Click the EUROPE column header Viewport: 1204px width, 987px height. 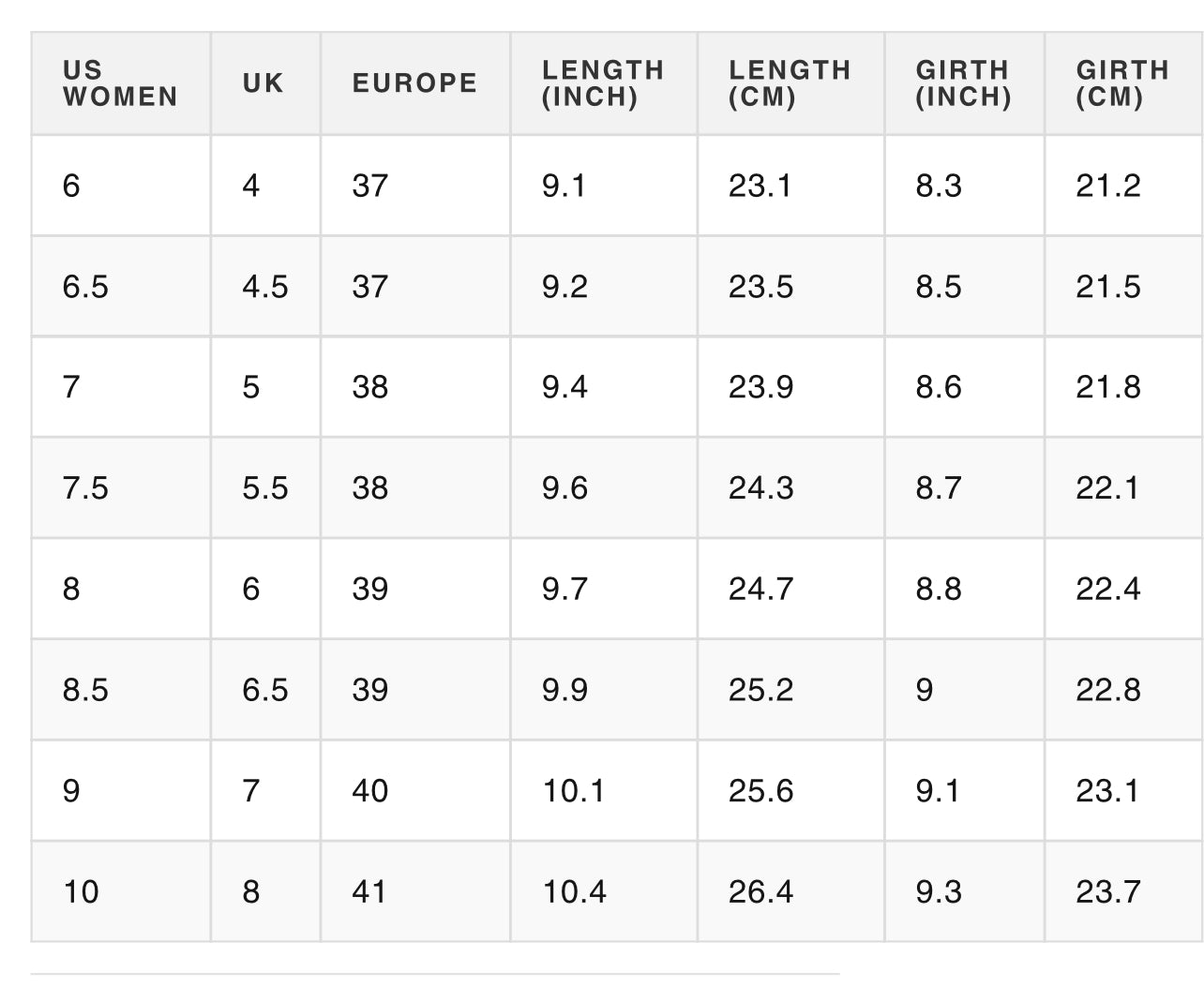[415, 83]
